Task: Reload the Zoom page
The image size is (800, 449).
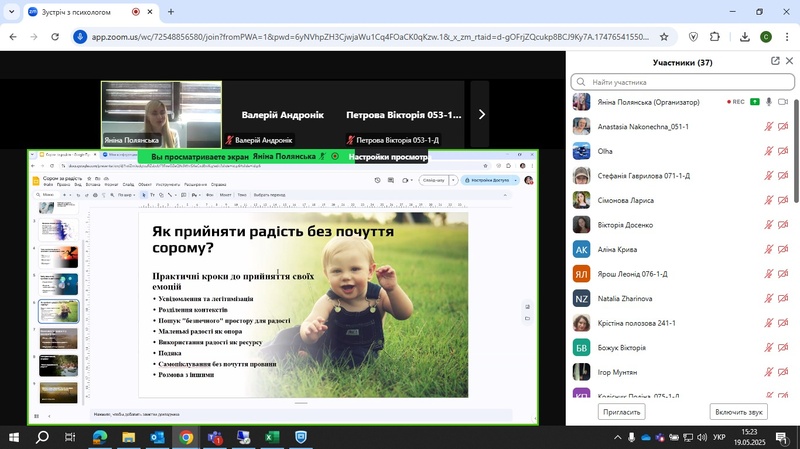Action: pos(55,37)
